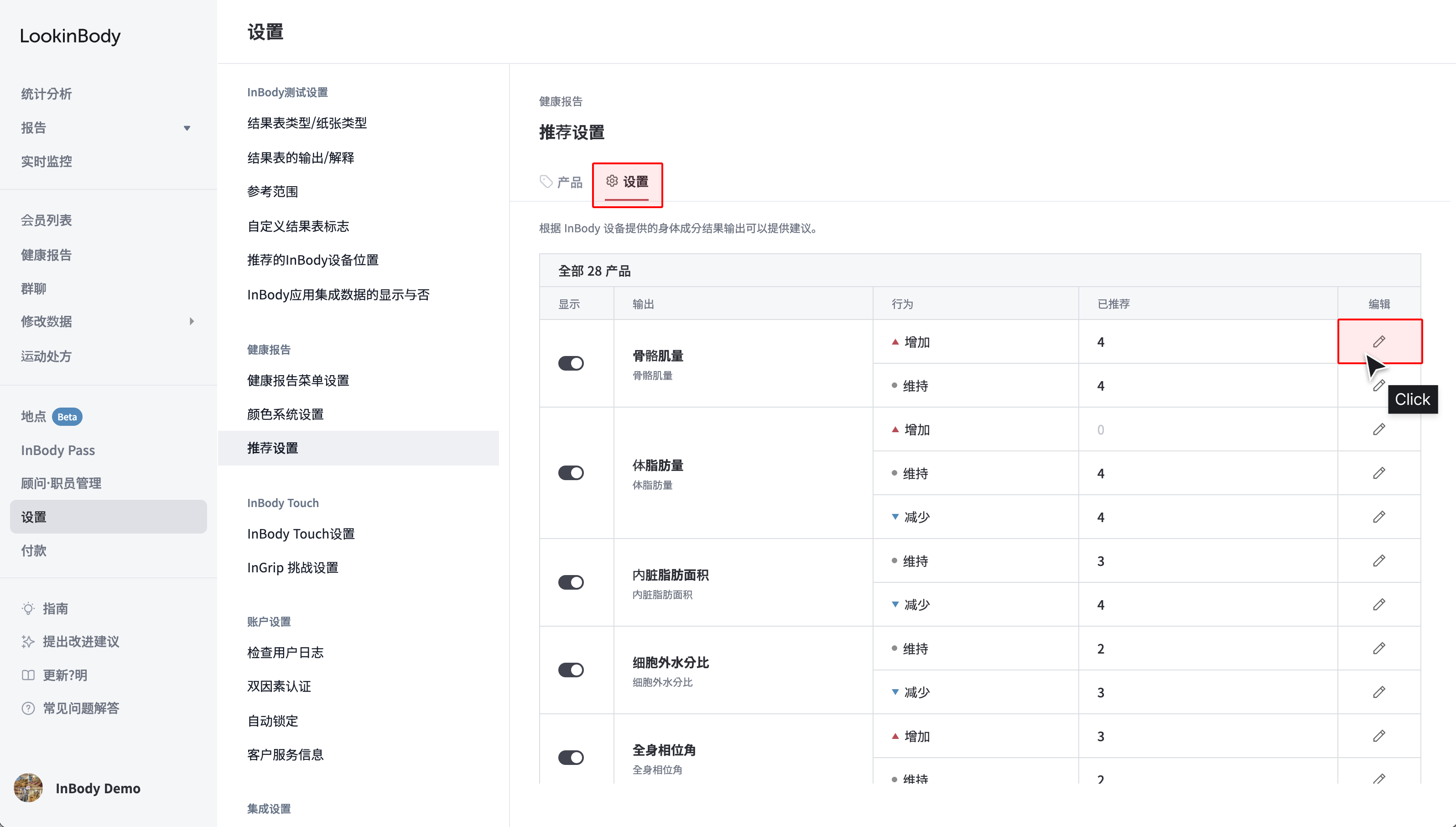
Task: Switch to the 产品 tab
Action: (561, 182)
